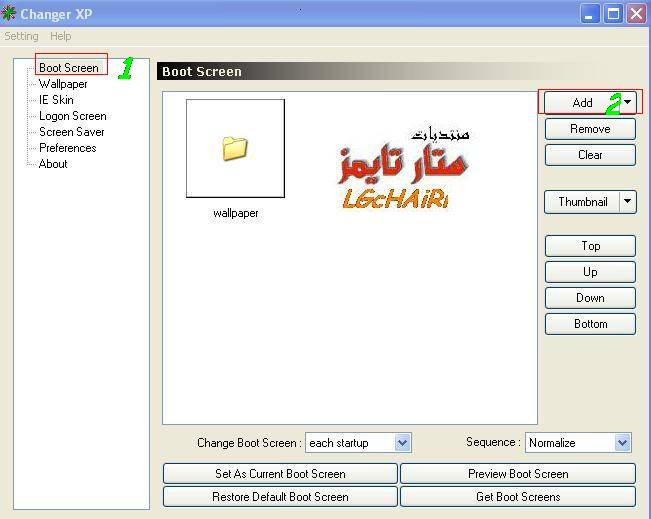Image resolution: width=651 pixels, height=519 pixels.
Task: Move item to Top
Action: pyautogui.click(x=590, y=246)
